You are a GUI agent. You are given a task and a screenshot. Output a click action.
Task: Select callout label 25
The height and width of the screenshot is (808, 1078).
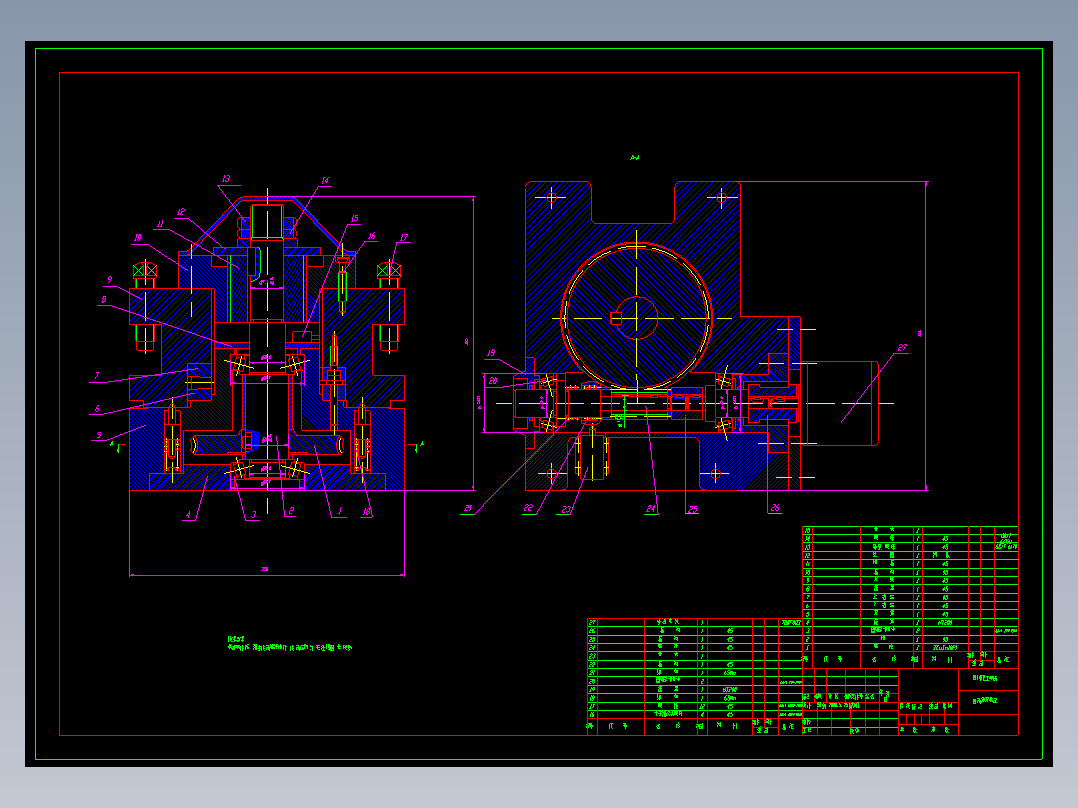pos(692,510)
